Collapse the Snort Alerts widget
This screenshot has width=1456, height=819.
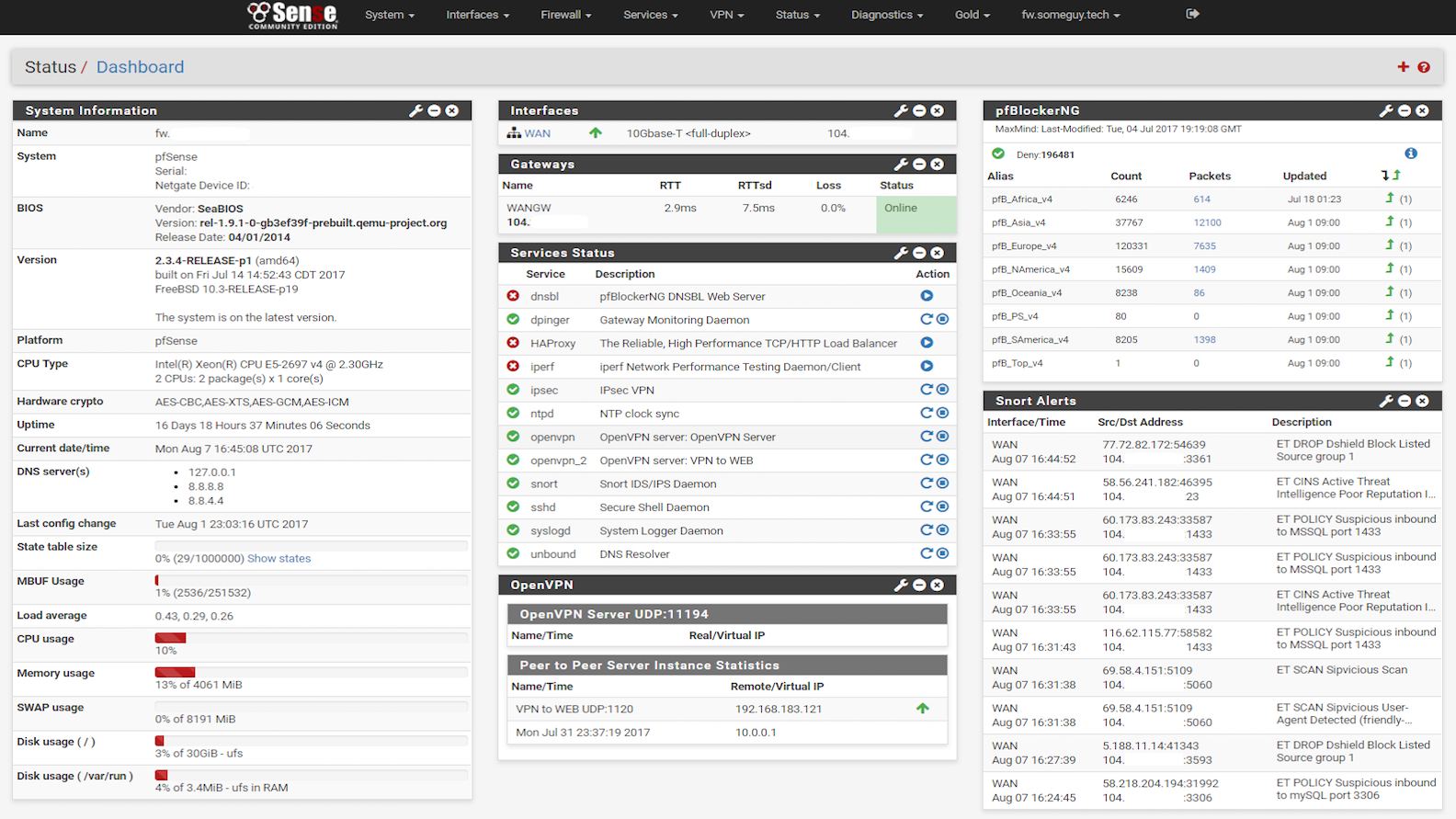1405,401
